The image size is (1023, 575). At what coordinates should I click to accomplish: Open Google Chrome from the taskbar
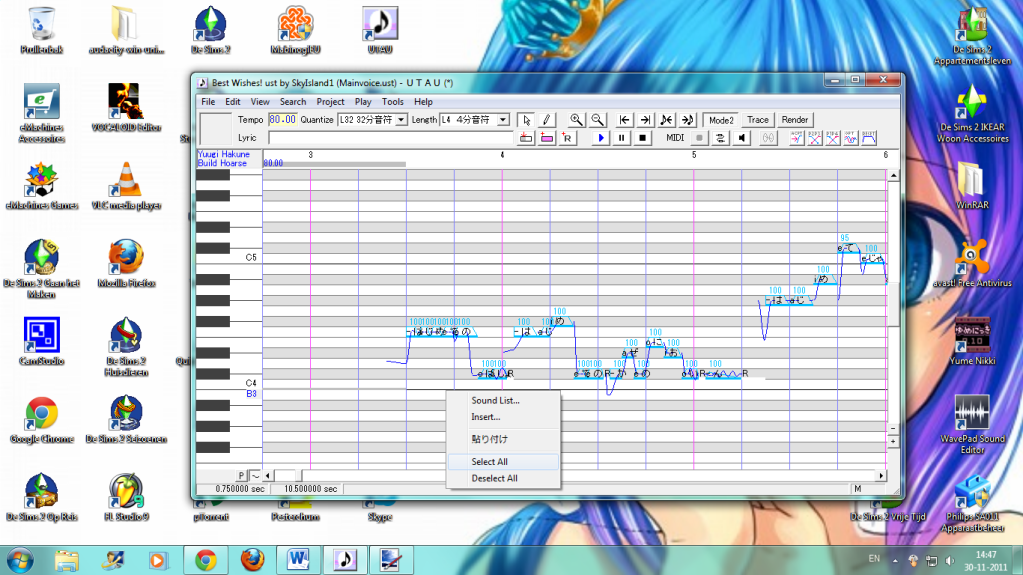click(x=206, y=558)
